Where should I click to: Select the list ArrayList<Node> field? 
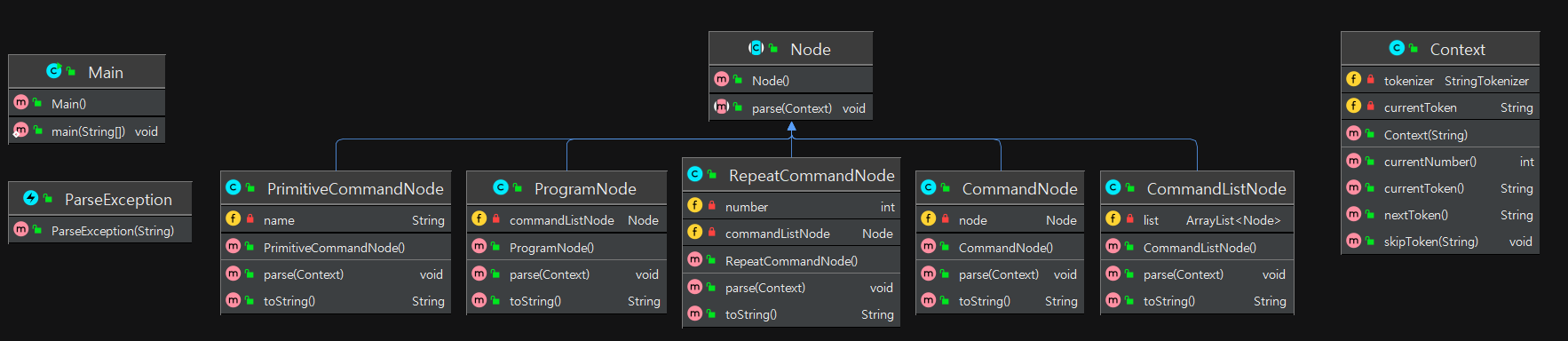point(1197,219)
